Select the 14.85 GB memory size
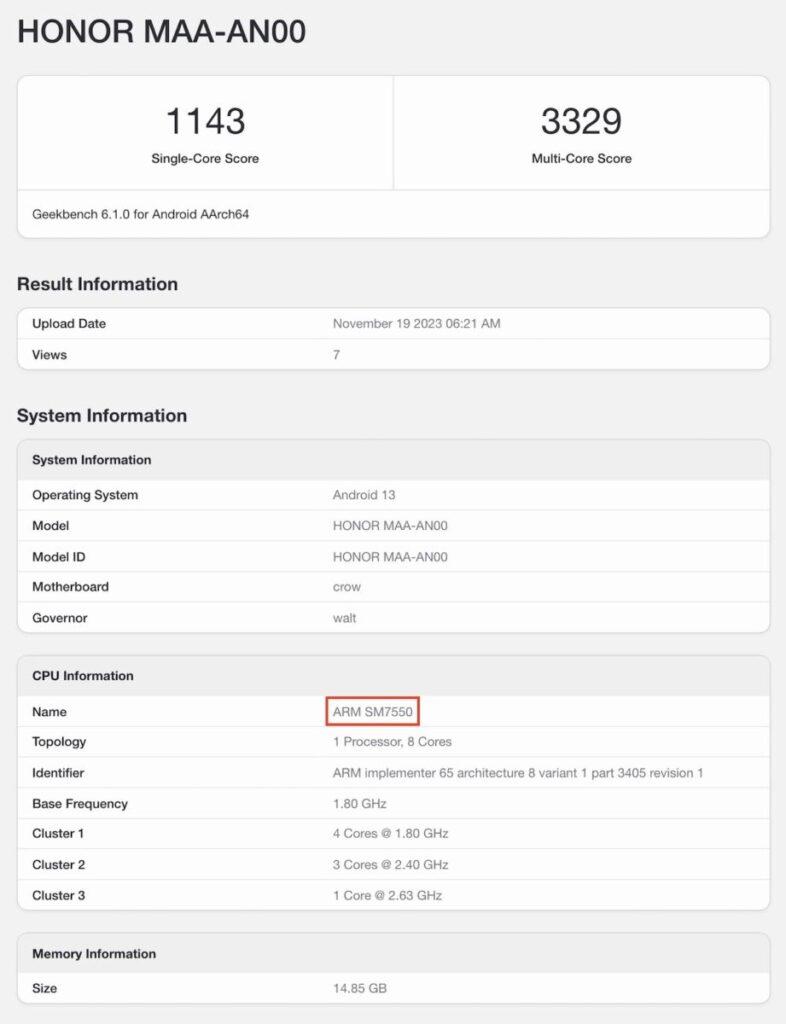The height and width of the screenshot is (1024, 786). 360,989
